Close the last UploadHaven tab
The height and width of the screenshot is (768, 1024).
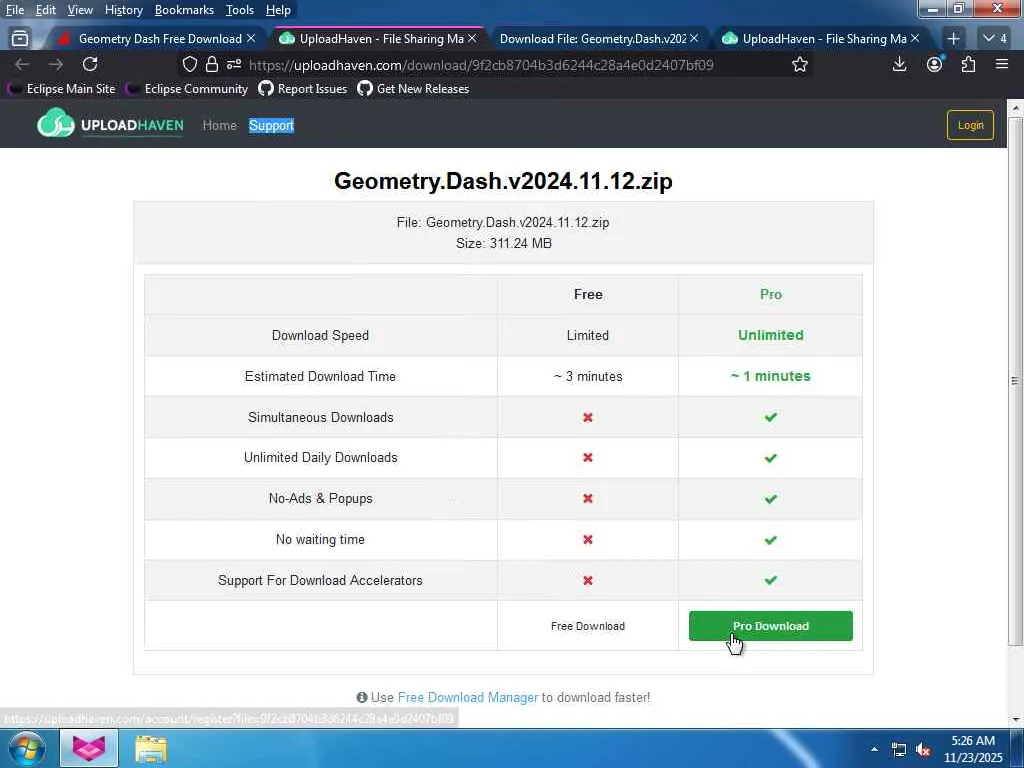[x=915, y=39]
